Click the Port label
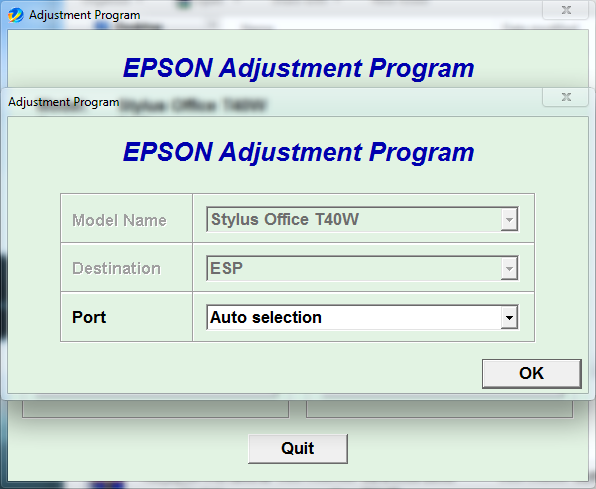This screenshot has width=596, height=489. 89,317
